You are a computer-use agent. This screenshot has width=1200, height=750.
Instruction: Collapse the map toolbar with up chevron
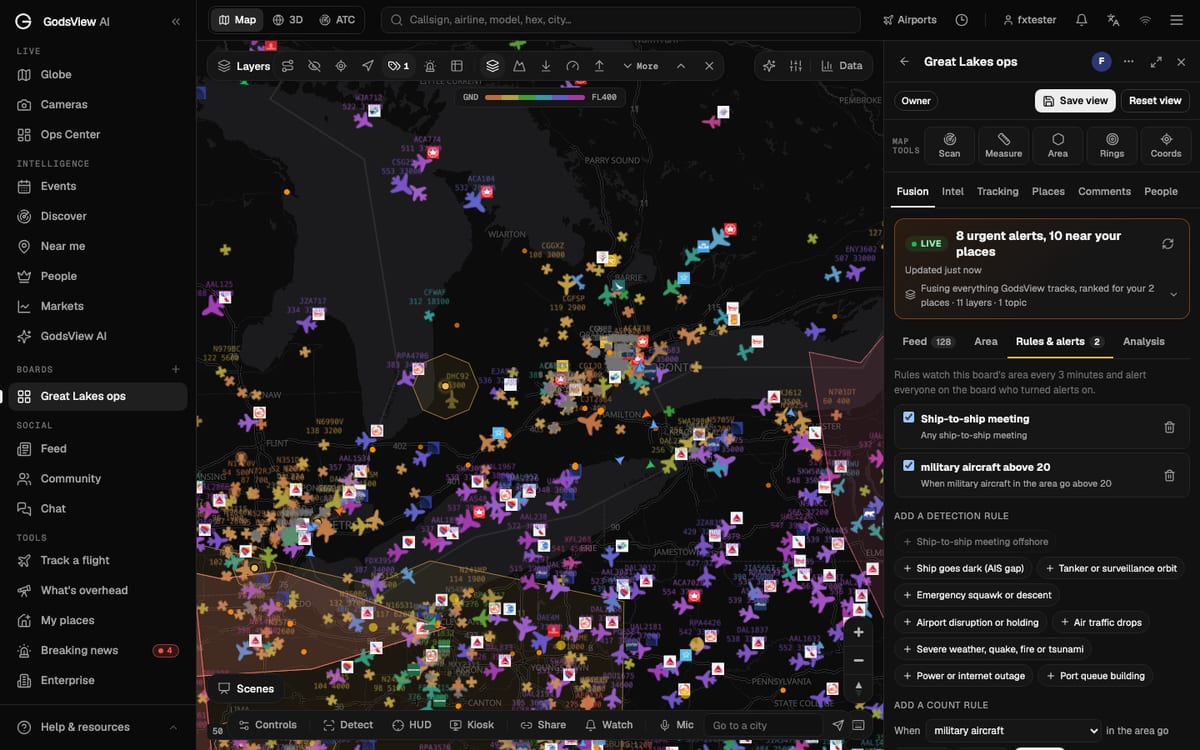pos(681,66)
